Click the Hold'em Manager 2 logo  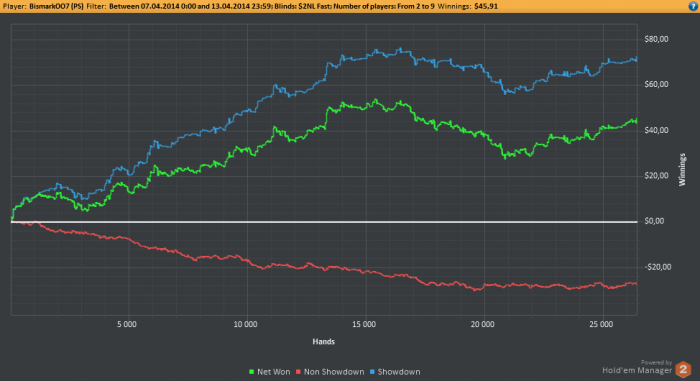click(x=683, y=369)
